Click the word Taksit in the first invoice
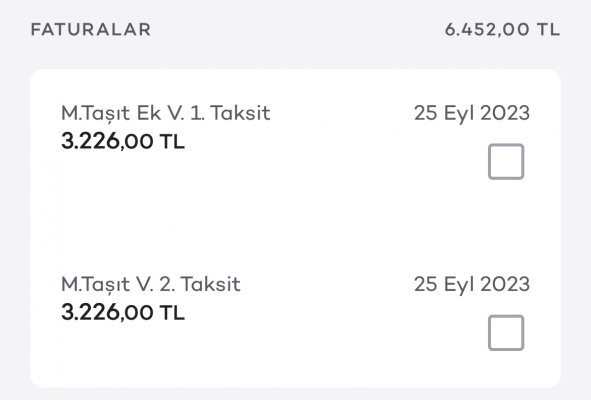 [240, 113]
